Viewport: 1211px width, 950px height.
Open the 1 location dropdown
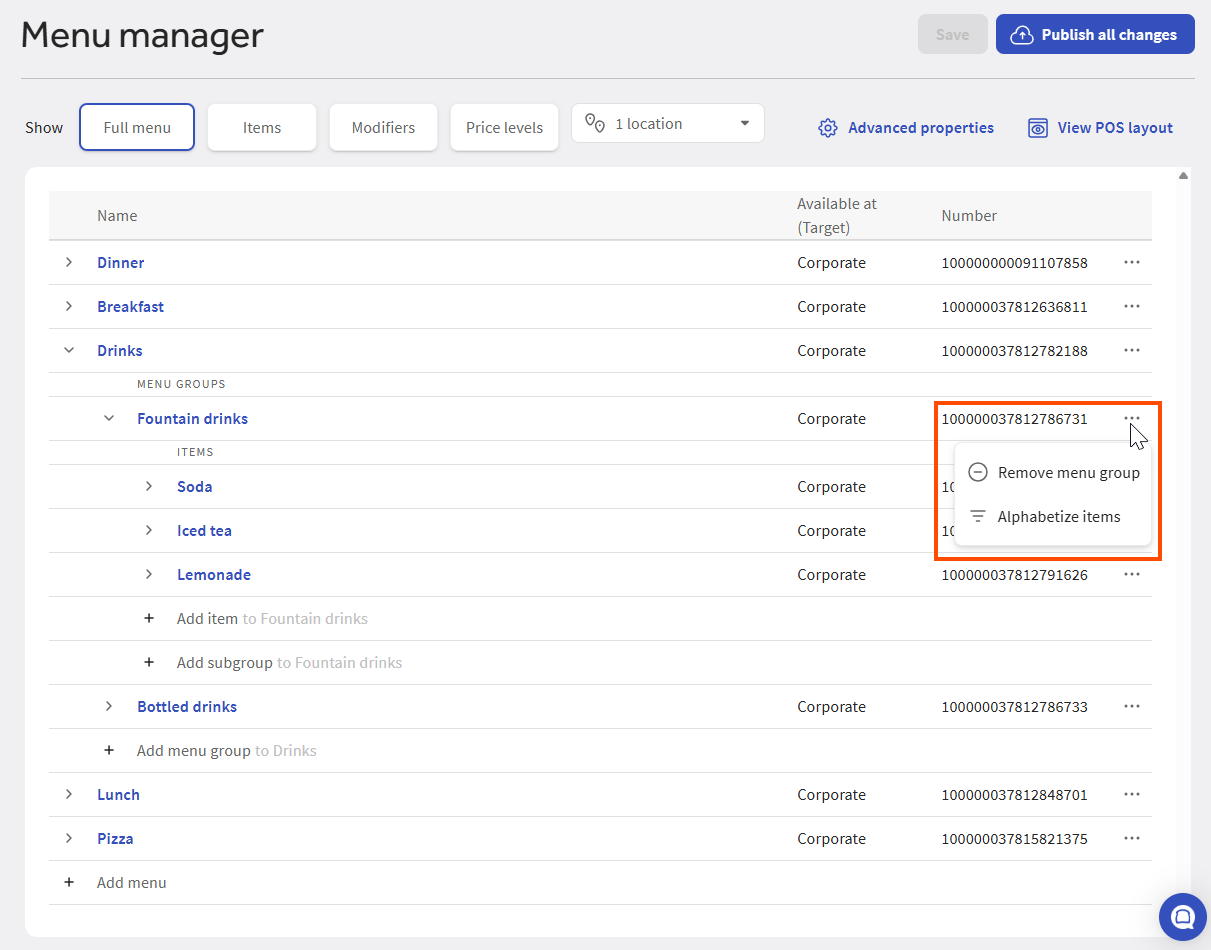coord(667,124)
